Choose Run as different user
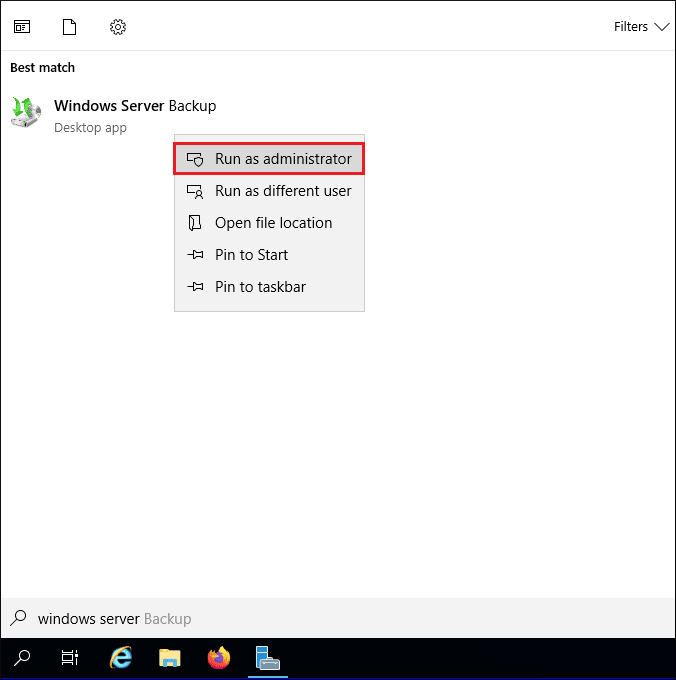Image resolution: width=676 pixels, height=680 pixels. (269, 191)
